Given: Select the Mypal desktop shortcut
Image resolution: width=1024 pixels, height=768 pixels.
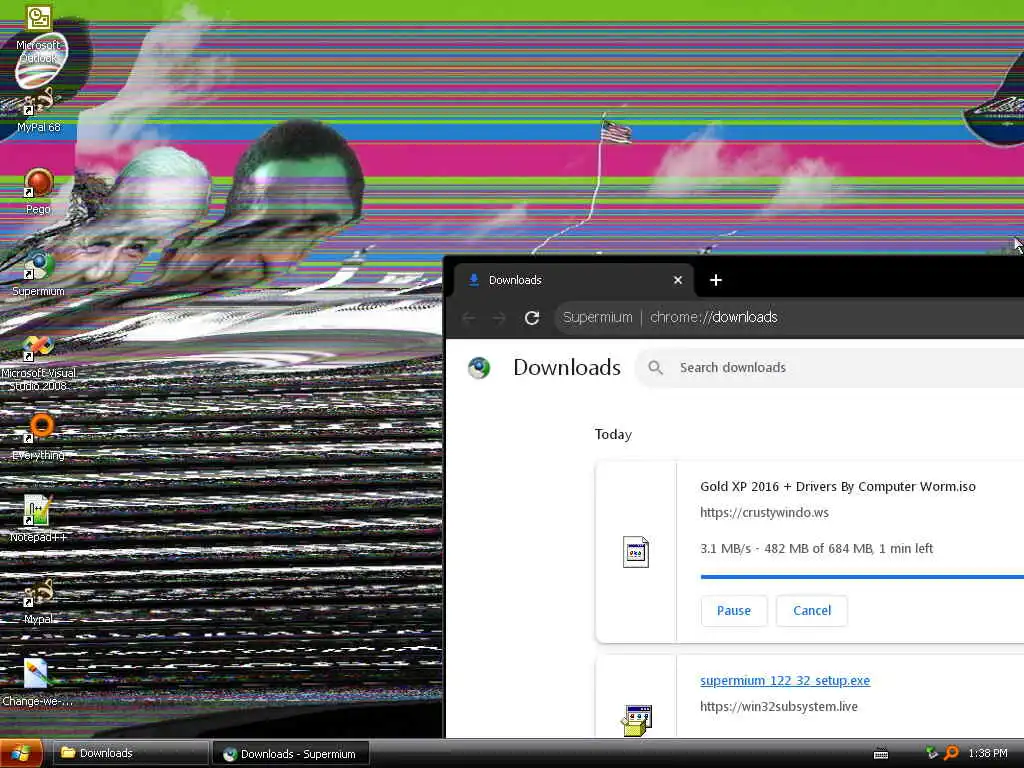Looking at the screenshot, I should (x=38, y=601).
